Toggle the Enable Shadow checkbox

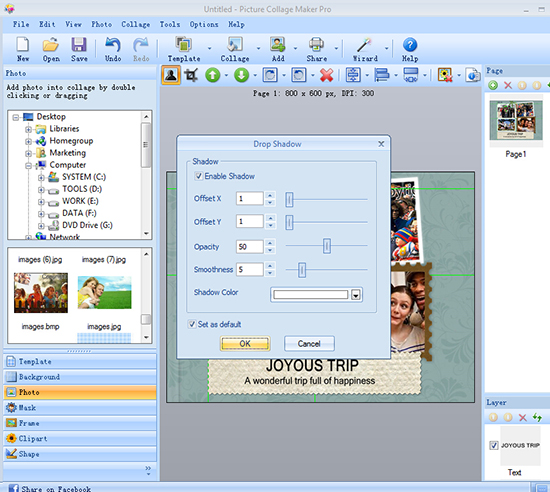point(199,176)
